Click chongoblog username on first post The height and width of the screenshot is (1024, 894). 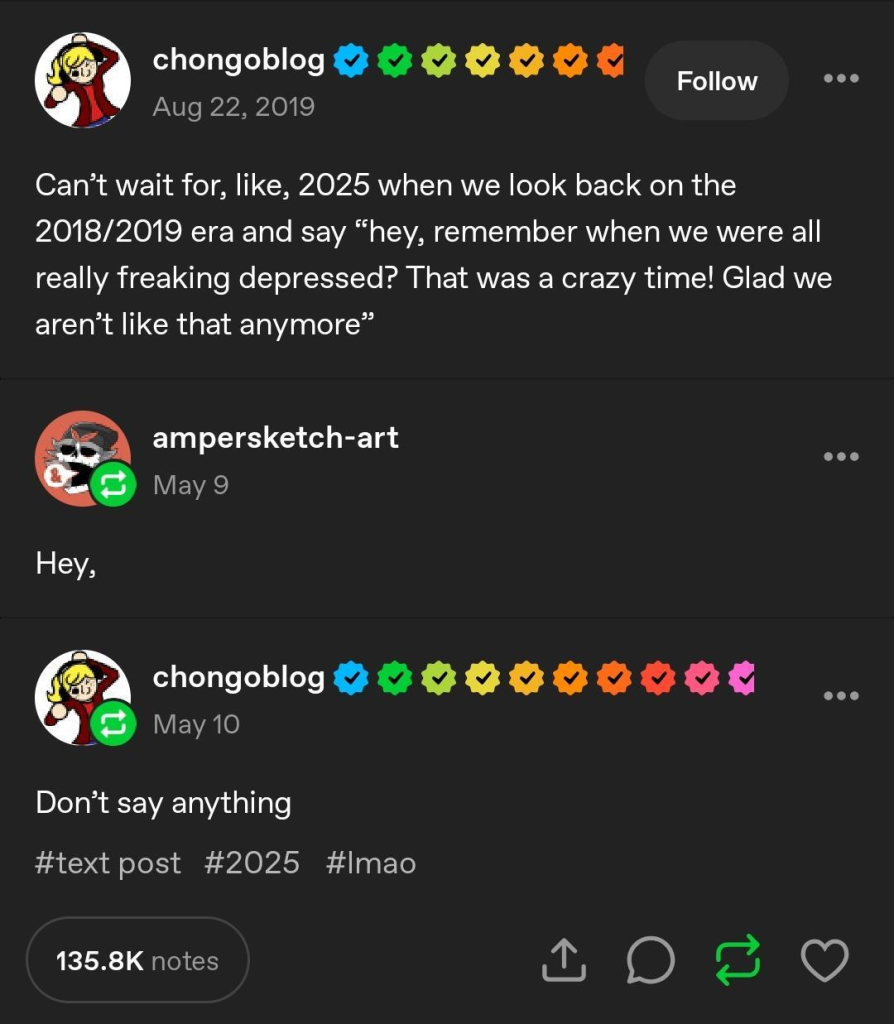coord(238,60)
